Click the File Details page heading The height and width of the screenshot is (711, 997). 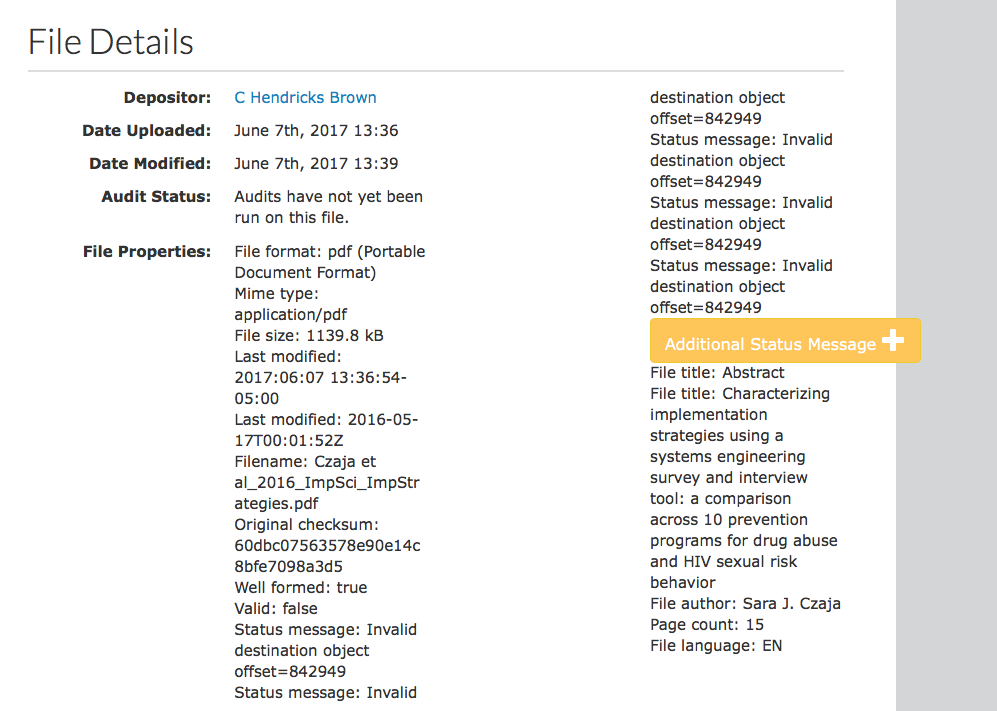110,41
